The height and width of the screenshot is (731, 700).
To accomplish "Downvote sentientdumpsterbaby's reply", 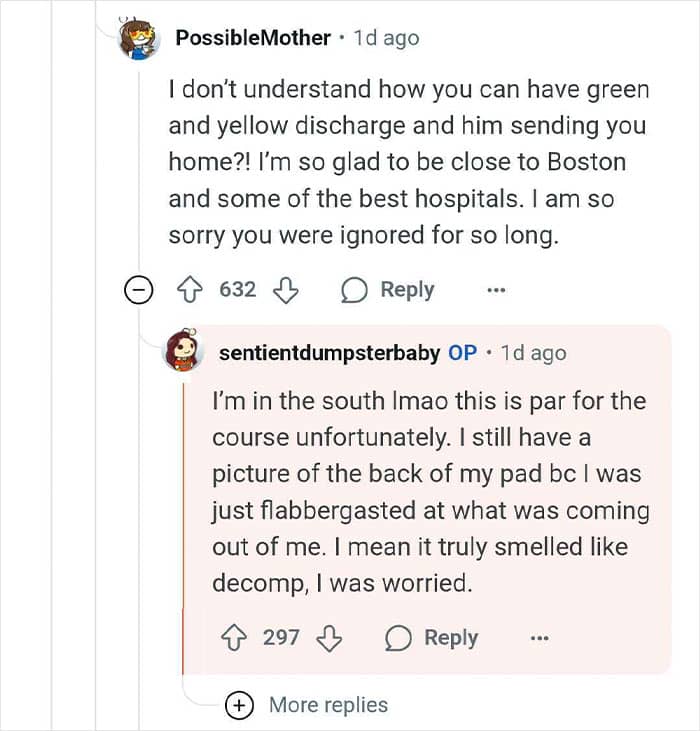I will (328, 638).
